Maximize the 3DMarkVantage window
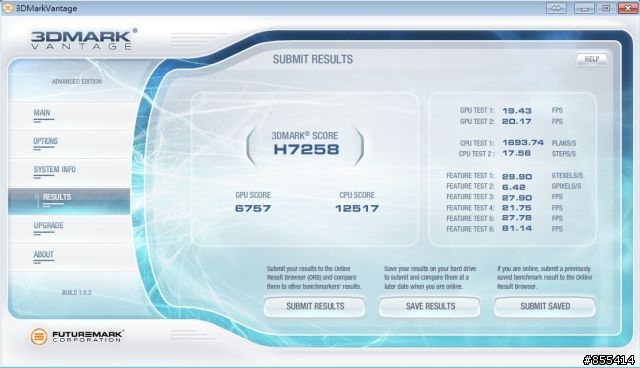Viewport: 640px width, 368px height. (606, 8)
